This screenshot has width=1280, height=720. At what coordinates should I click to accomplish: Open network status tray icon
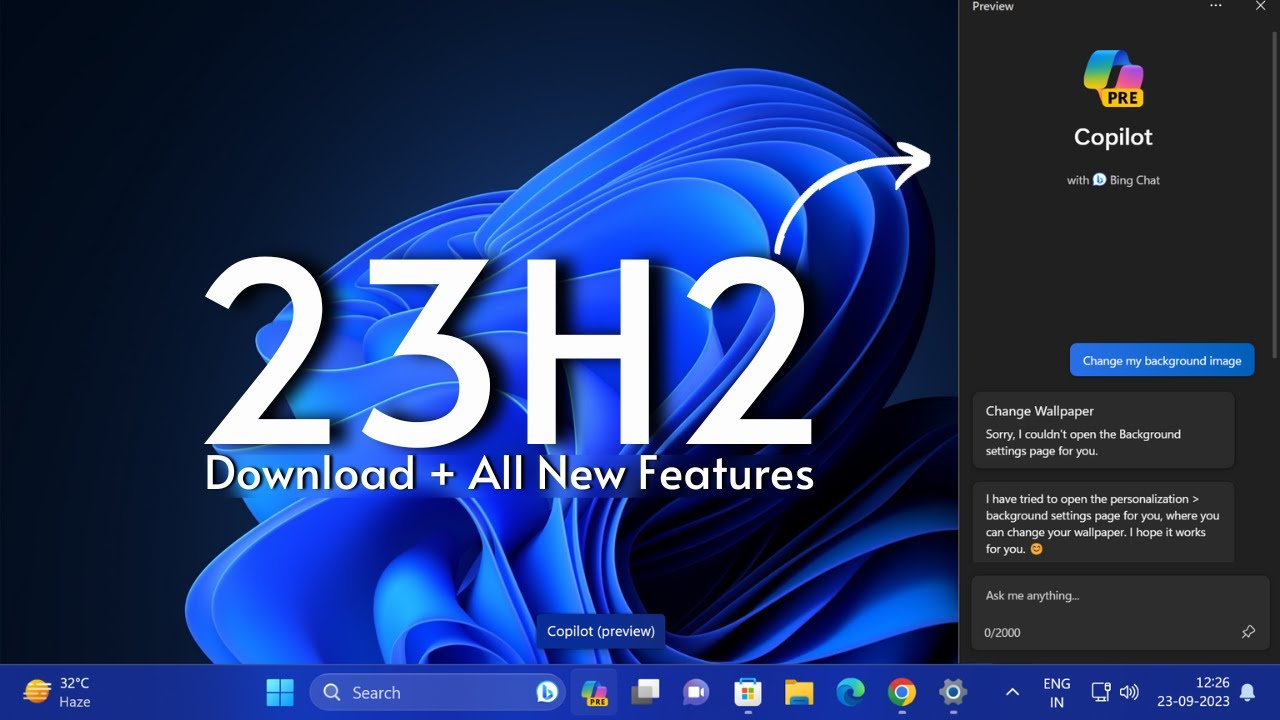[x=1101, y=692]
